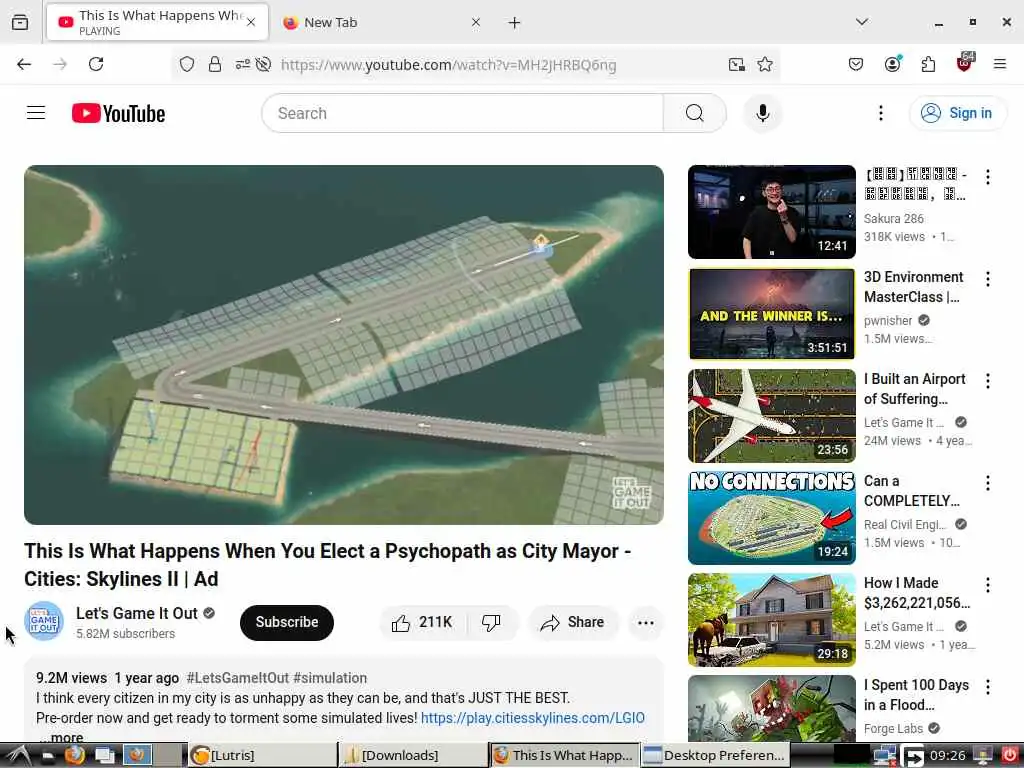
Task: Click the search magnifier button
Action: [x=694, y=113]
